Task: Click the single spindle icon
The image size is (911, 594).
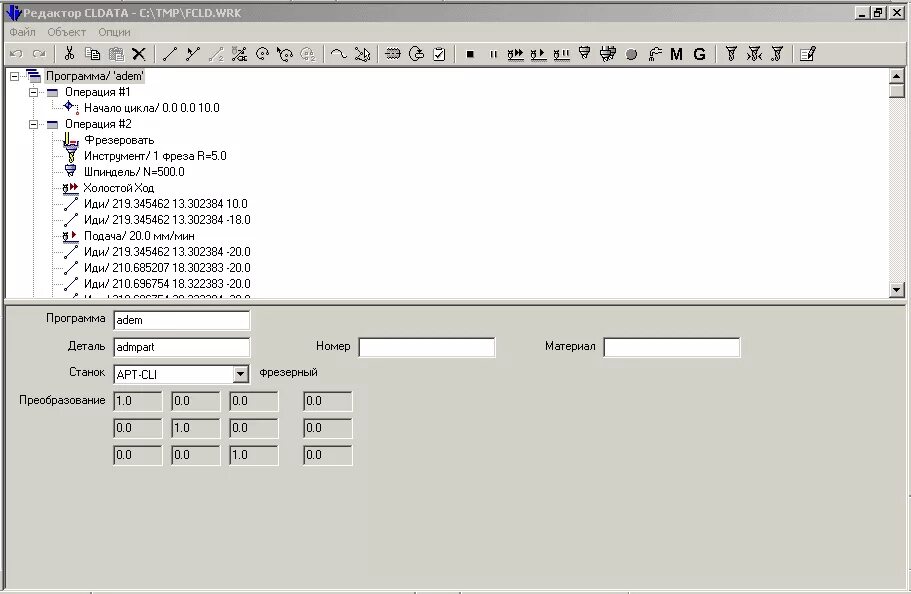Action: [584, 54]
